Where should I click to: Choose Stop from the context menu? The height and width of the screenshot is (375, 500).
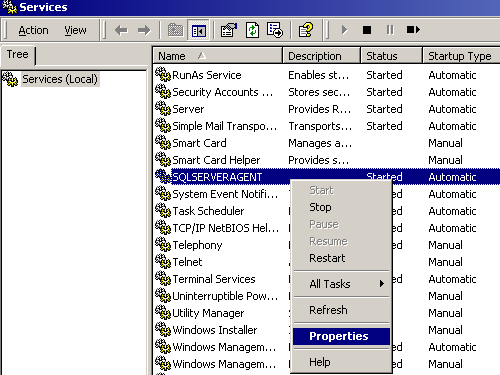(341, 207)
